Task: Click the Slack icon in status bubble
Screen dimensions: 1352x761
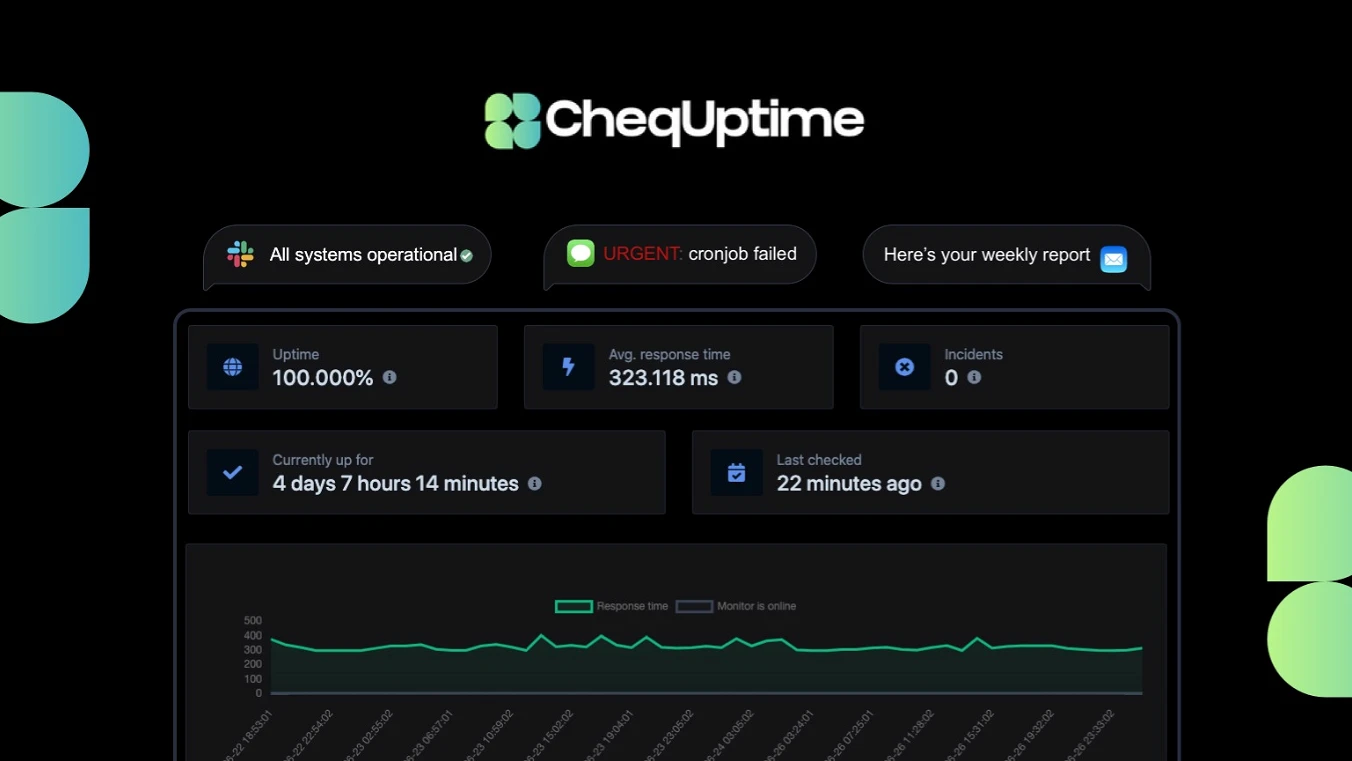Action: point(240,254)
